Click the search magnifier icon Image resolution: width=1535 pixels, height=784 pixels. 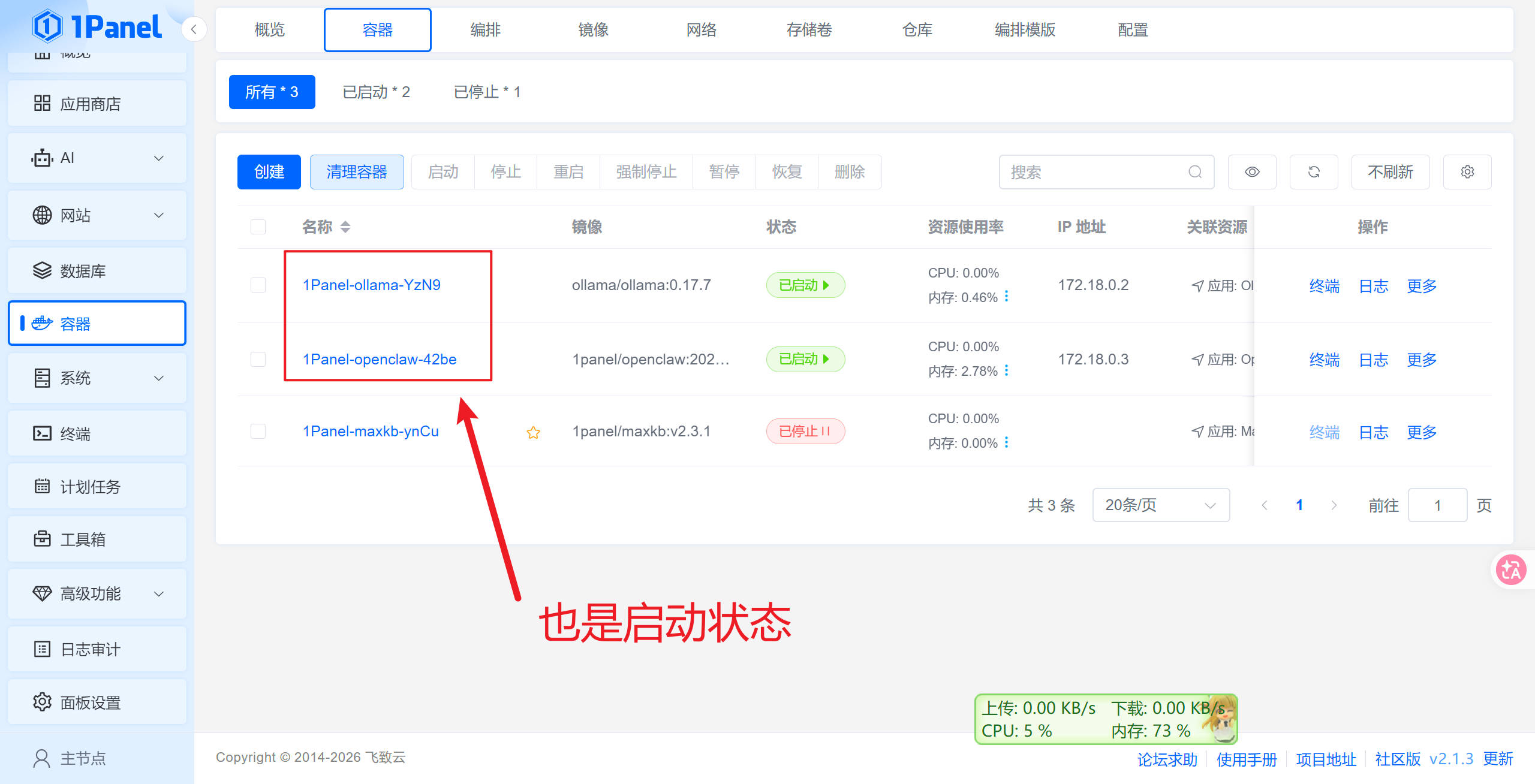1194,172
